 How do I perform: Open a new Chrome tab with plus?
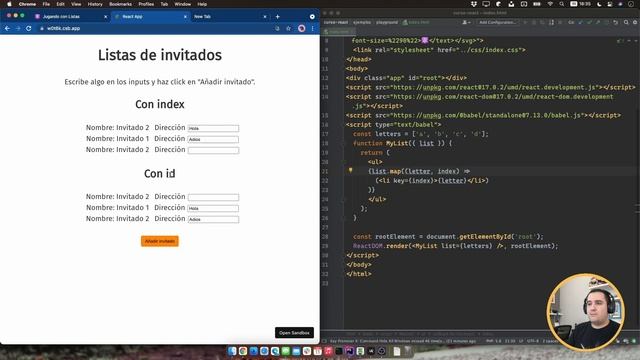[278, 17]
